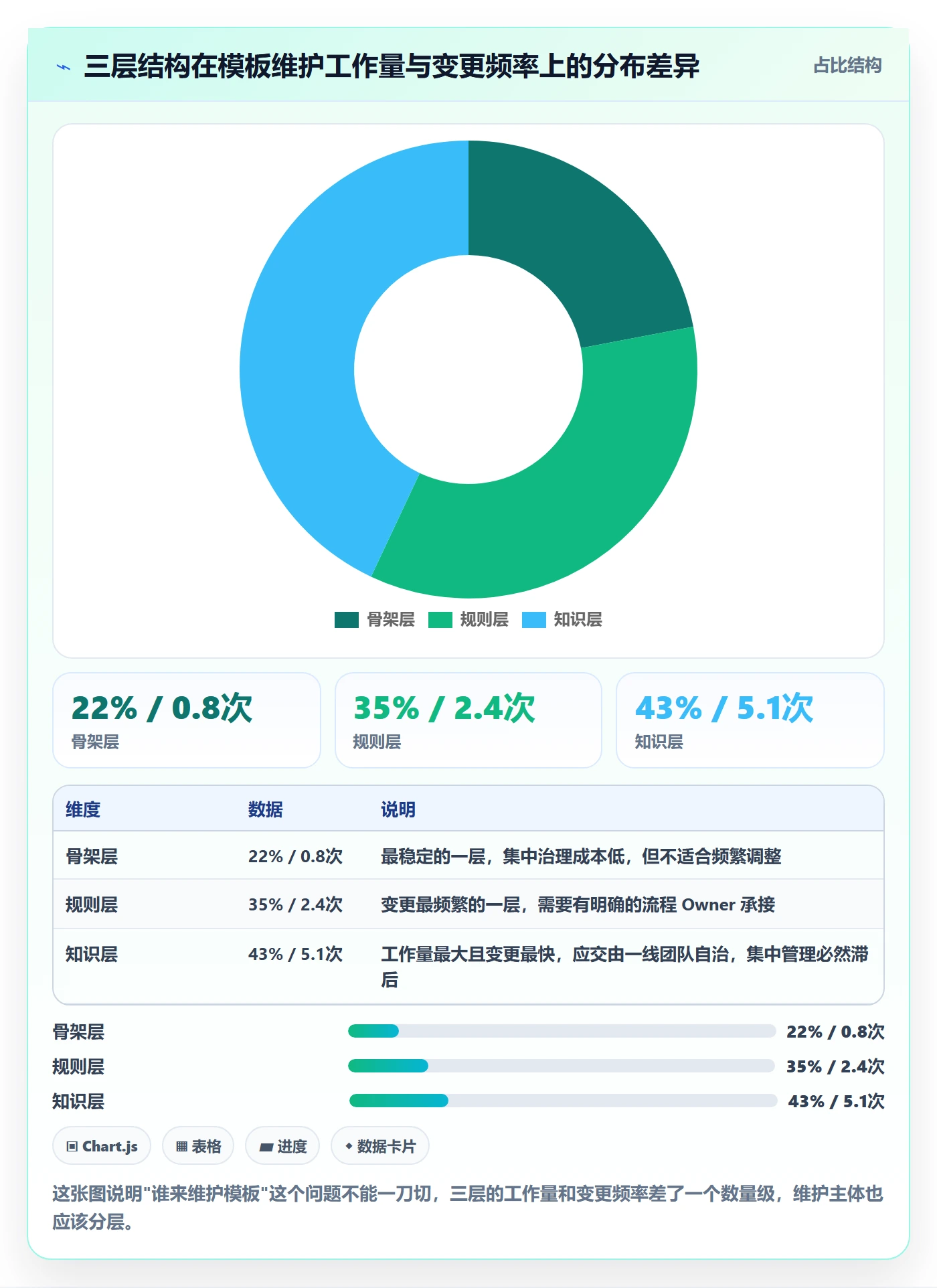Click the 骨架层 progress bar
The width and height of the screenshot is (937, 1288).
point(562,1031)
